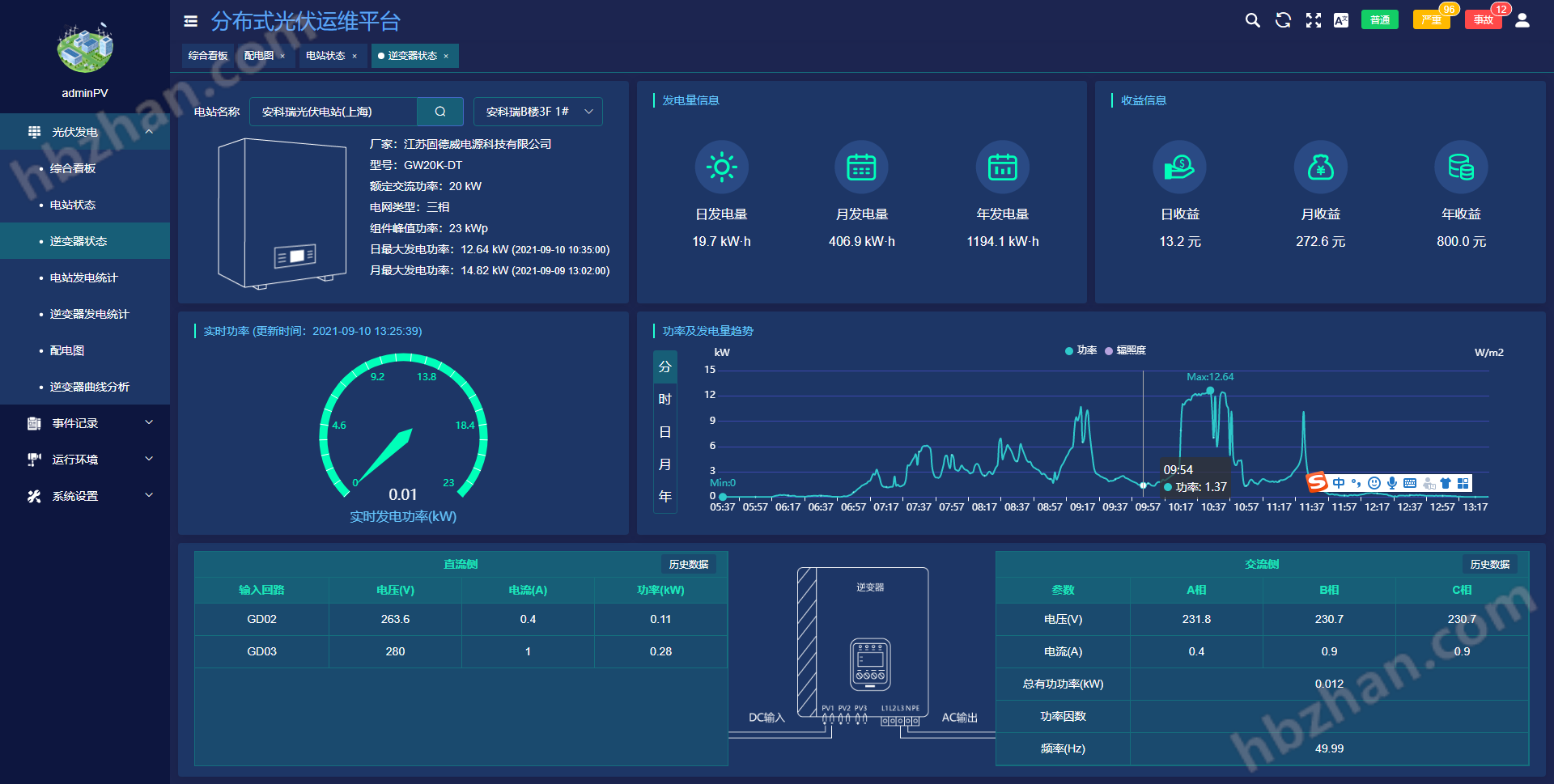Click the station name input field
1554x784 pixels.
point(333,112)
